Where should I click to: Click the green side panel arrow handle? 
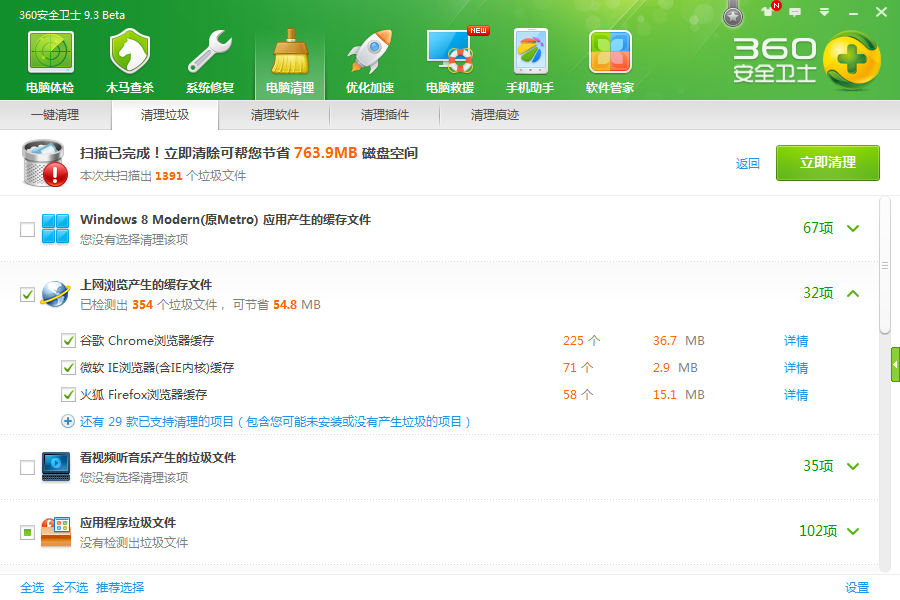pyautogui.click(x=895, y=364)
